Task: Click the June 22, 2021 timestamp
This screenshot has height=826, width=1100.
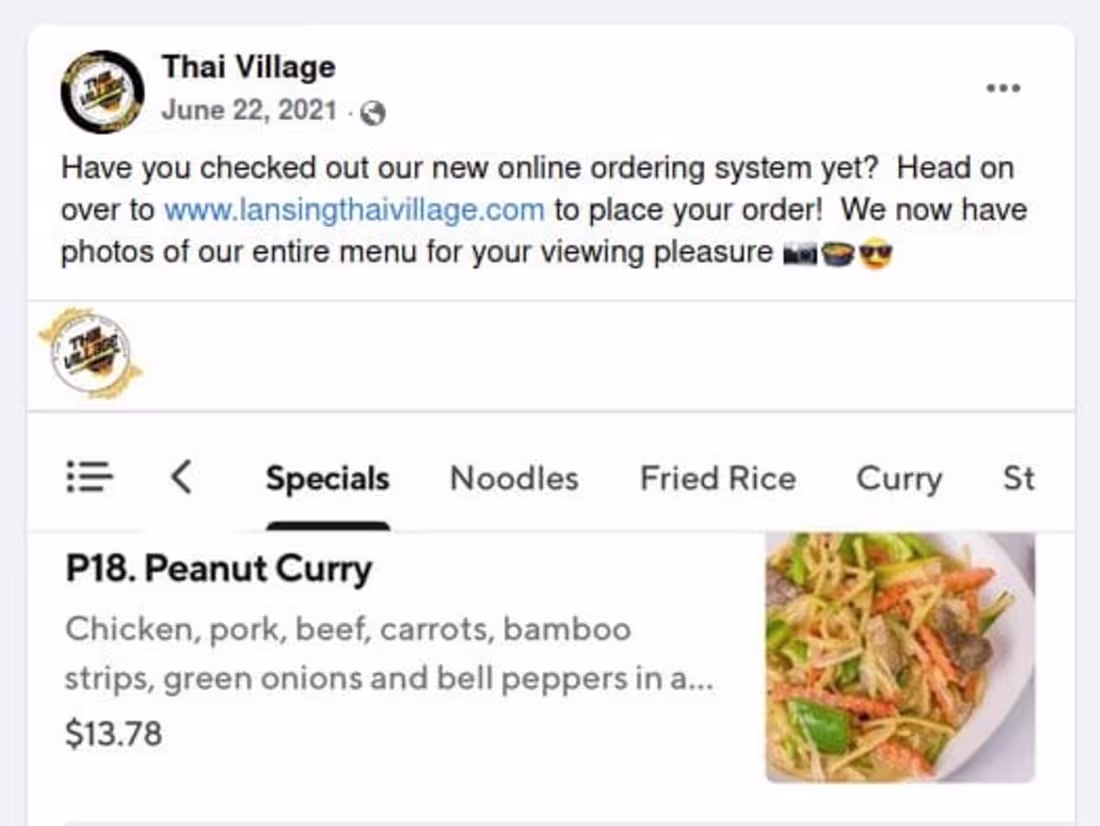Action: 249,110
